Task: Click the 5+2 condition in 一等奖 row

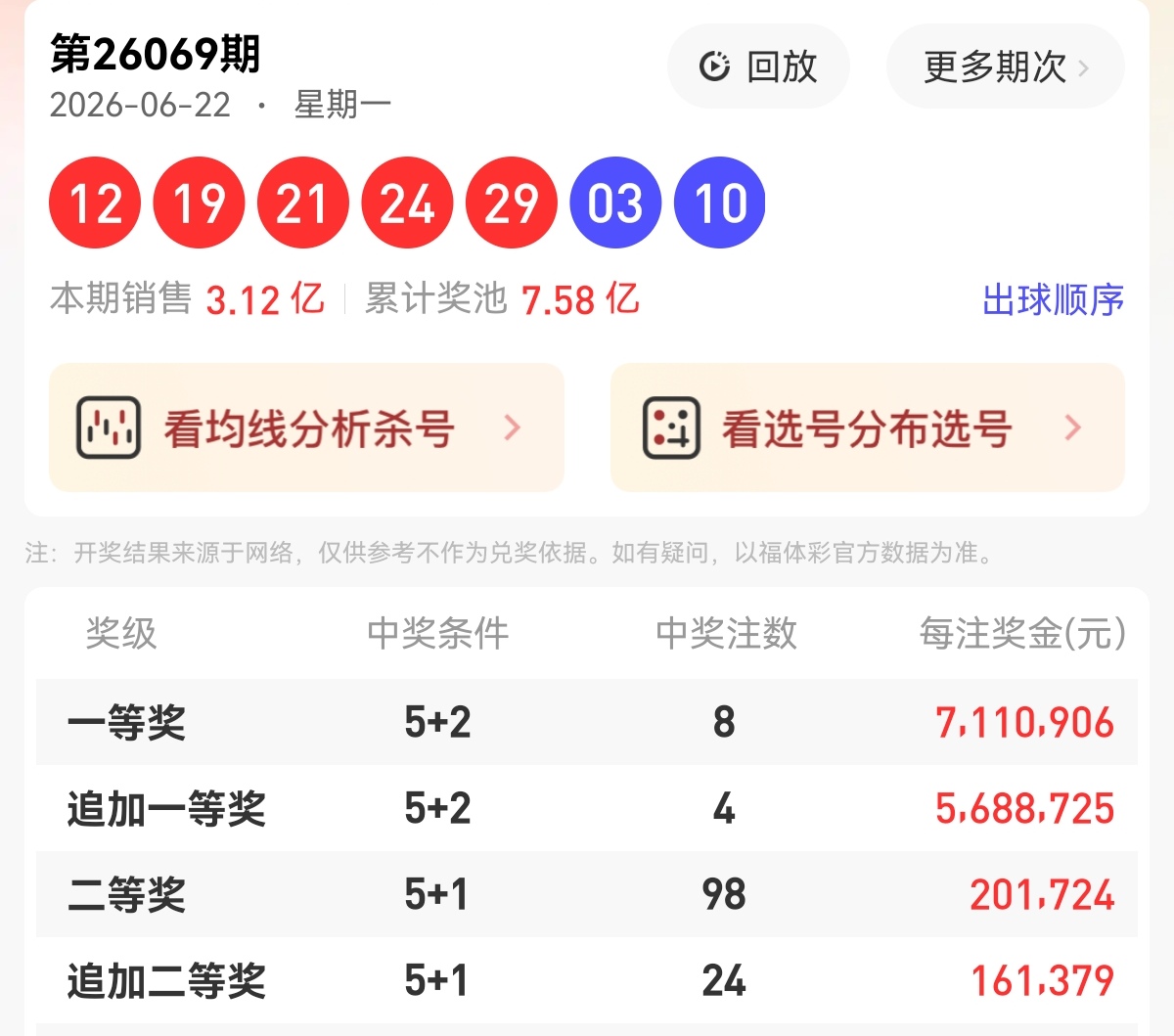Action: click(437, 723)
